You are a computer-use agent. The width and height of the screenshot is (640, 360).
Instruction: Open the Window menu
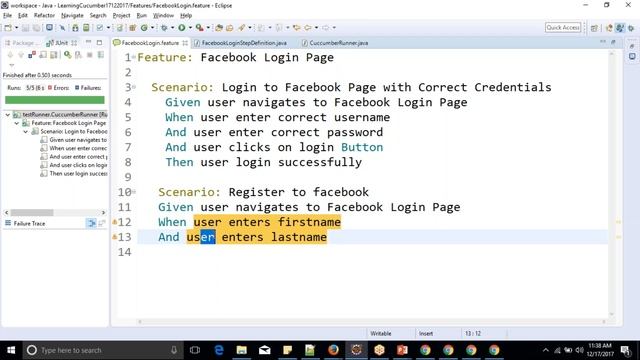pyautogui.click(x=163, y=15)
